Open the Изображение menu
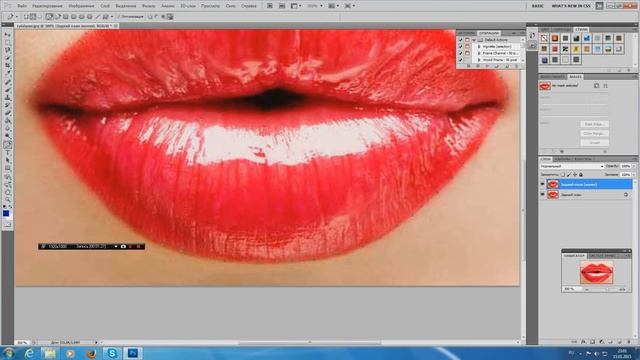The width and height of the screenshot is (640, 360). click(x=81, y=6)
